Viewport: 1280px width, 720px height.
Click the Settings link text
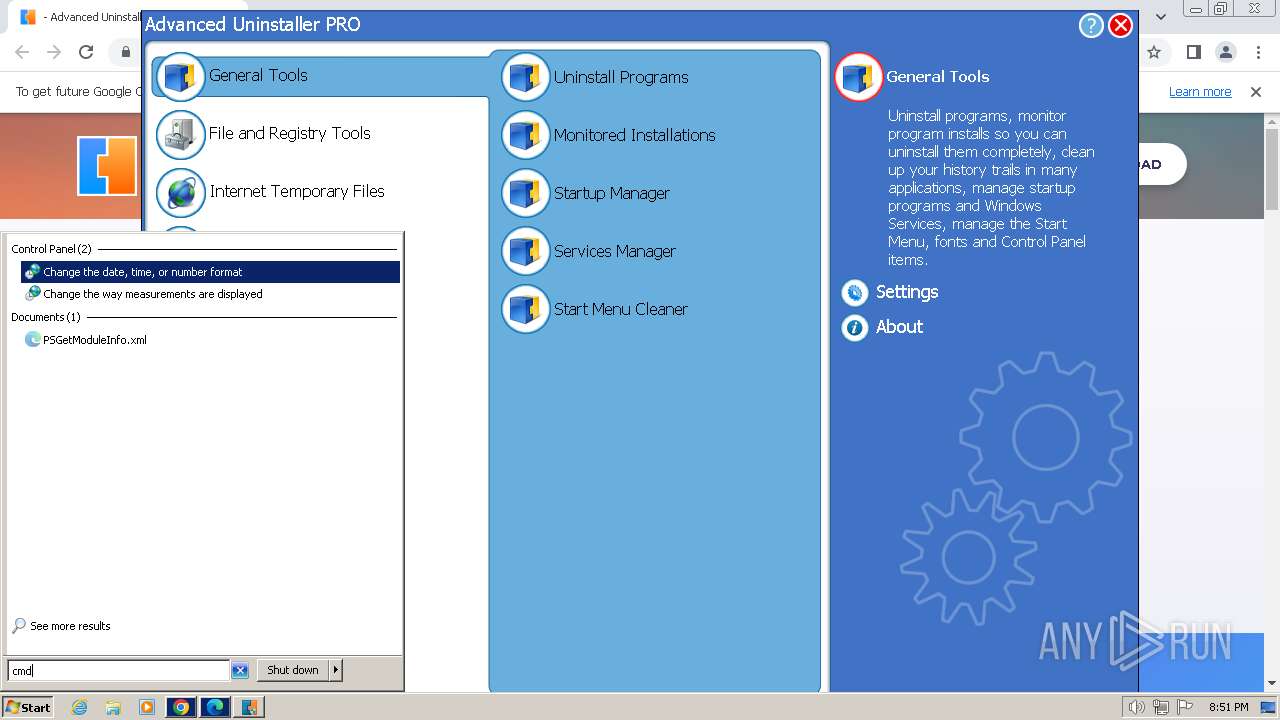click(x=907, y=292)
